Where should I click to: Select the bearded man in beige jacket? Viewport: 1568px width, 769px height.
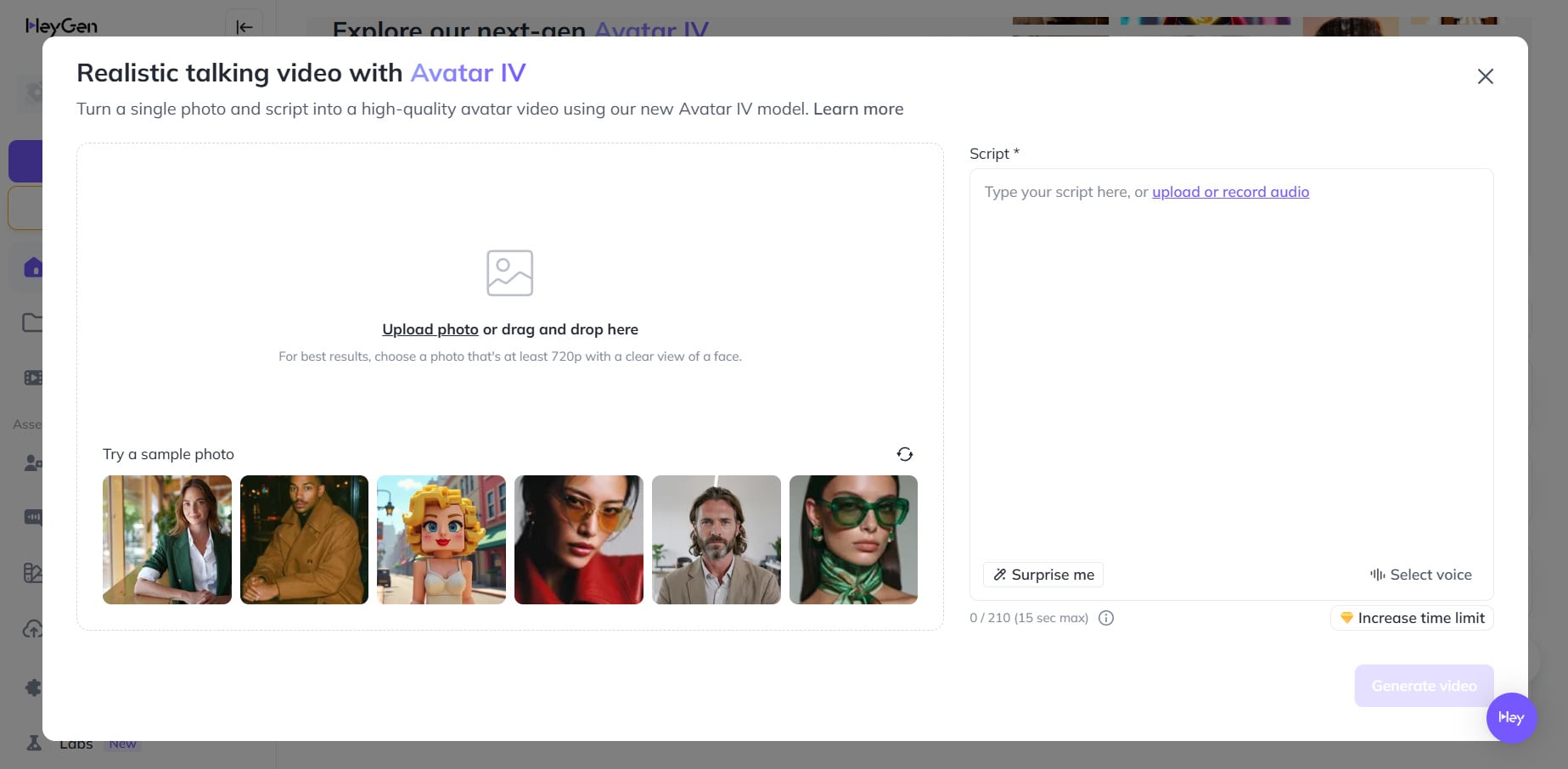pyautogui.click(x=717, y=540)
